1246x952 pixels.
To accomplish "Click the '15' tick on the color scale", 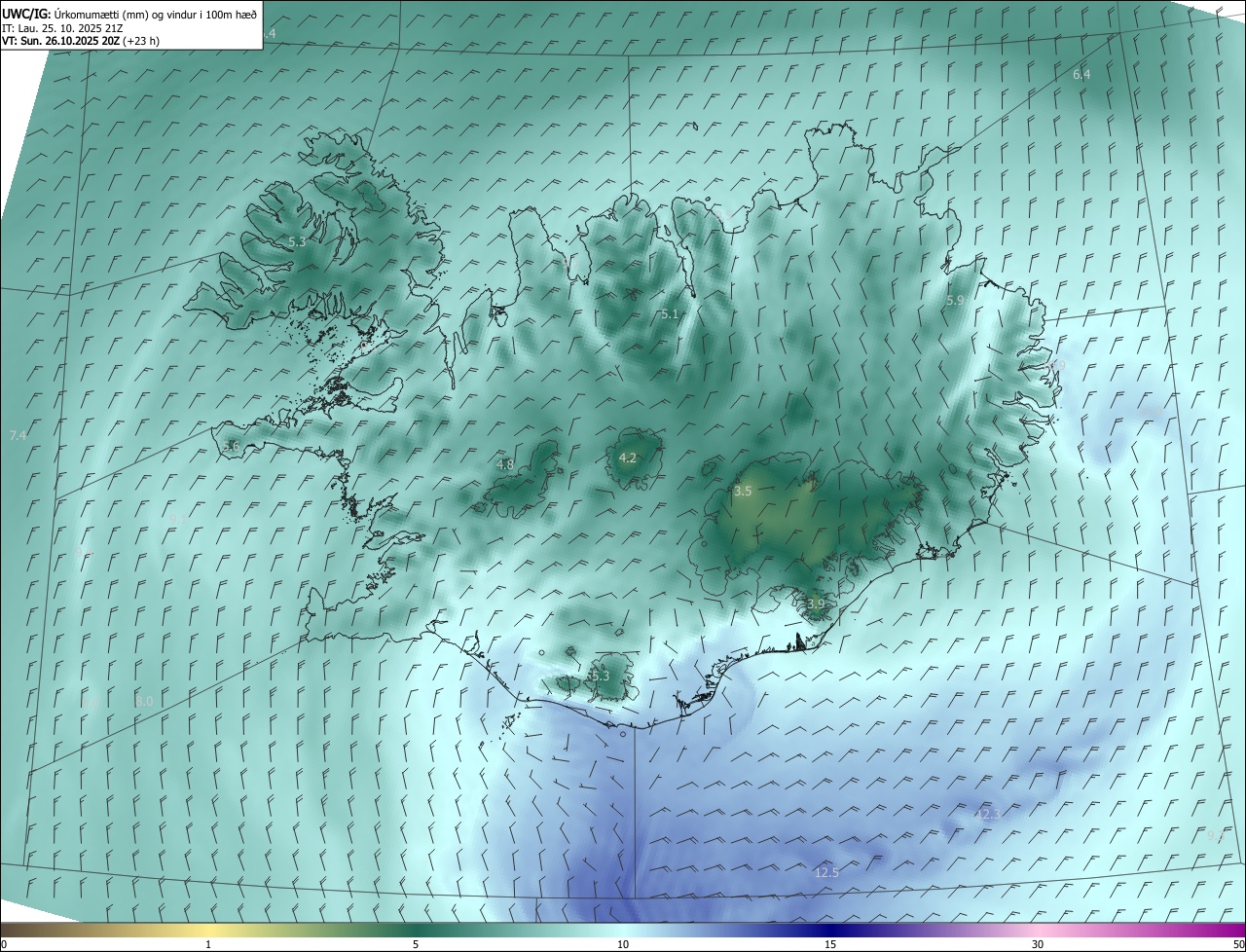I will [830, 944].
